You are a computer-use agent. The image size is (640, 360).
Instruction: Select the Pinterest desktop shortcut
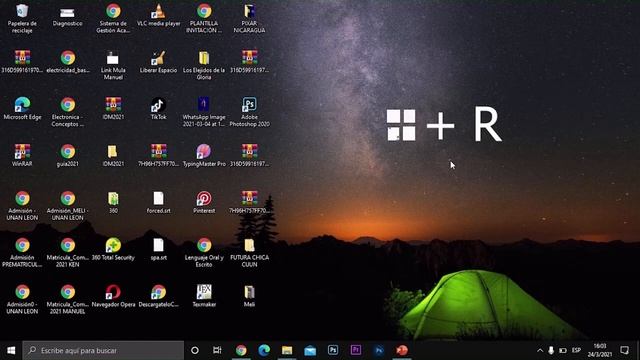204,202
